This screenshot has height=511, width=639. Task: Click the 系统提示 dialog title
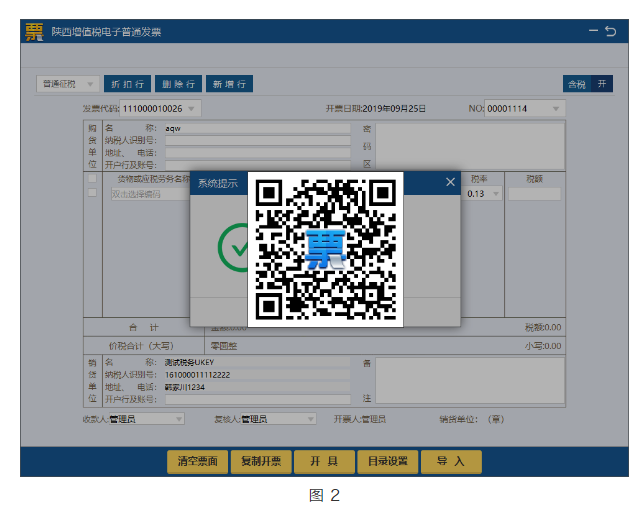tap(218, 183)
